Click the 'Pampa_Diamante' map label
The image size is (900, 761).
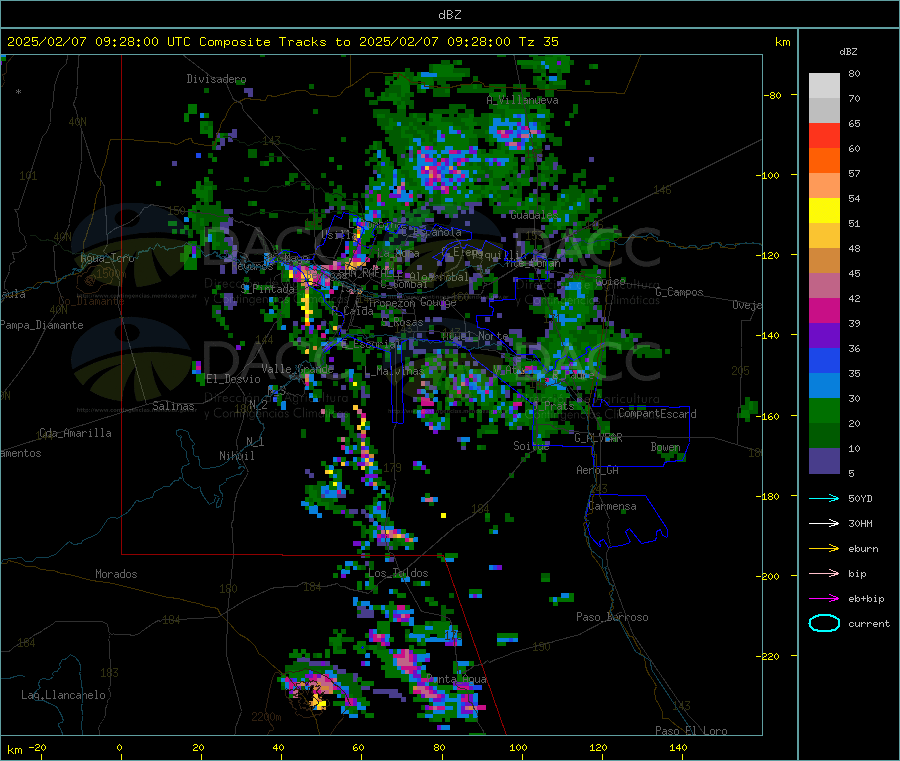tap(42, 325)
